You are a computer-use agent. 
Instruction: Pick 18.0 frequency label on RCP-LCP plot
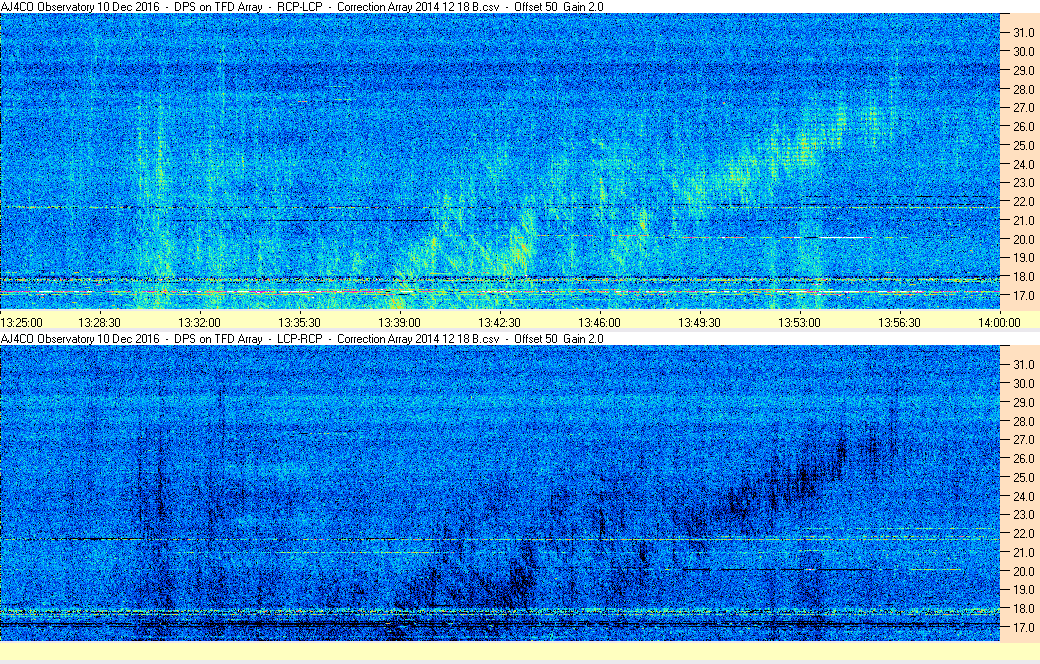1023,277
